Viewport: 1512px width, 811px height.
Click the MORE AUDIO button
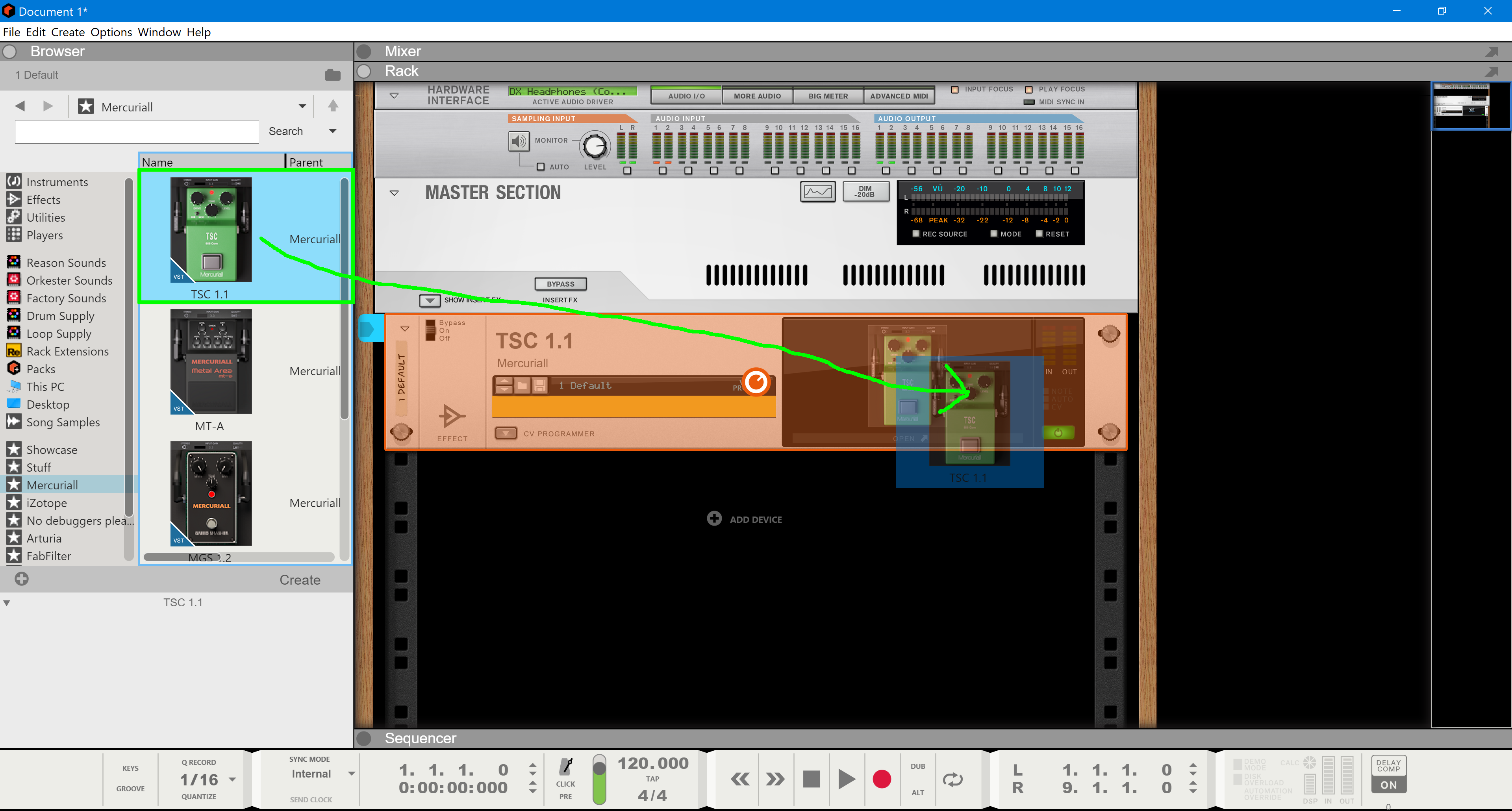[757, 96]
